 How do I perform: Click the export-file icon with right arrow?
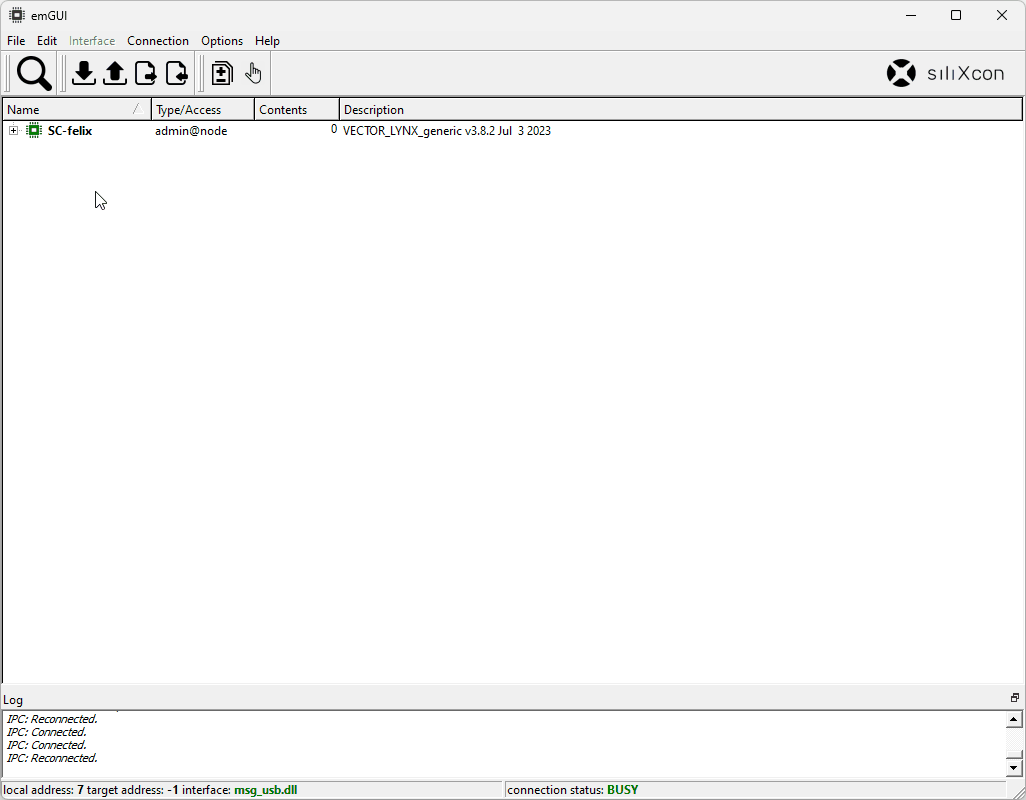(x=146, y=73)
